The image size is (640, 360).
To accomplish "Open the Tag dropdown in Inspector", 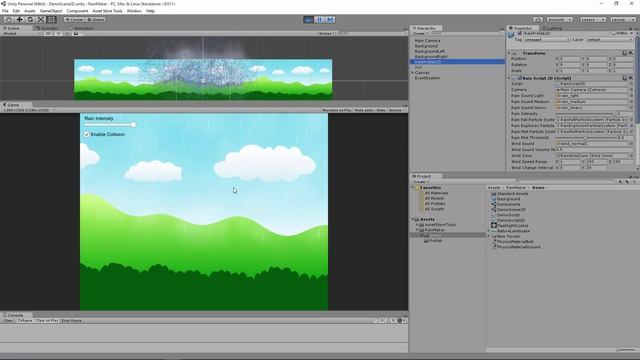I will 547,40.
